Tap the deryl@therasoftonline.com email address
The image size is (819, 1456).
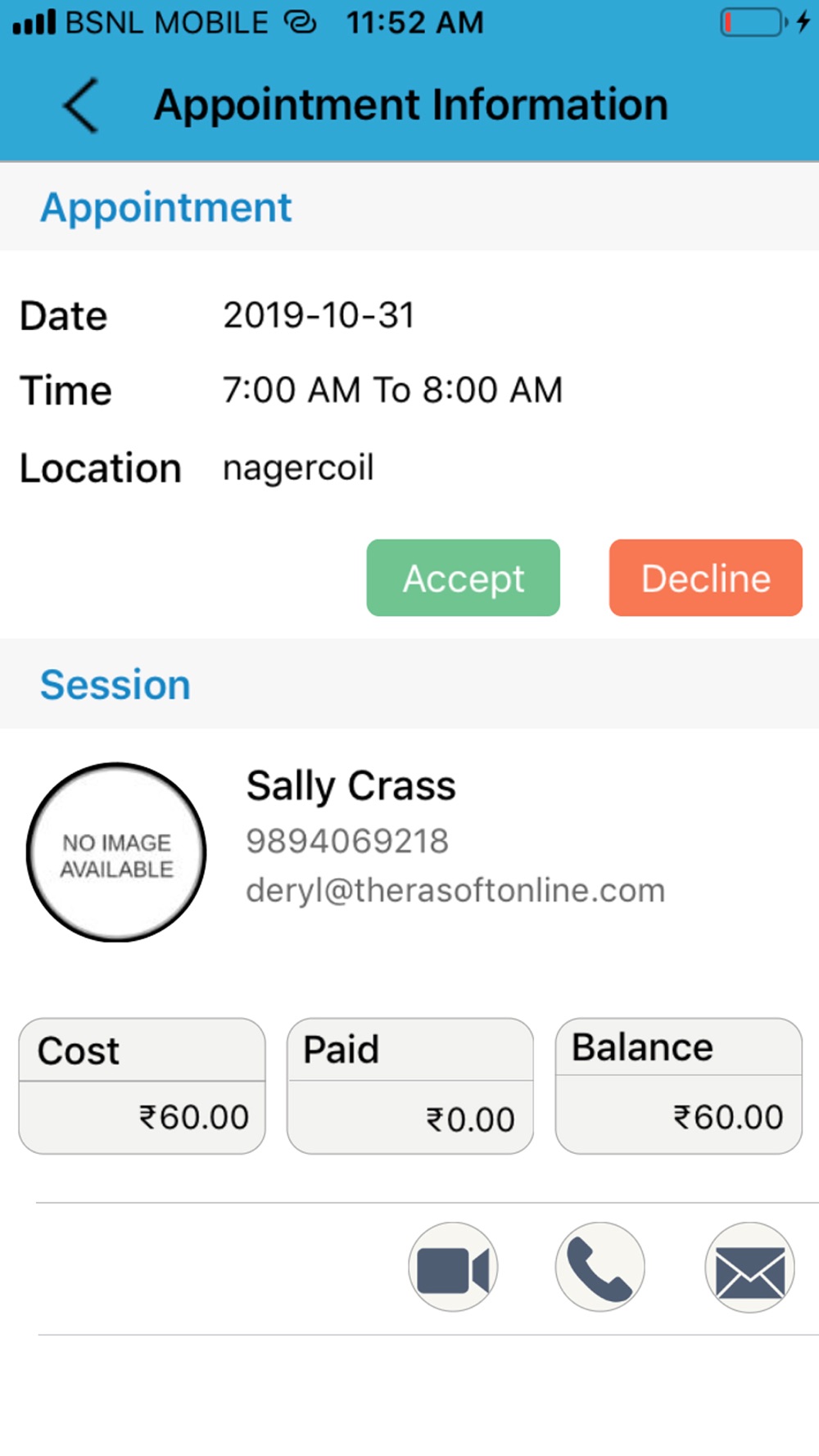pos(455,890)
